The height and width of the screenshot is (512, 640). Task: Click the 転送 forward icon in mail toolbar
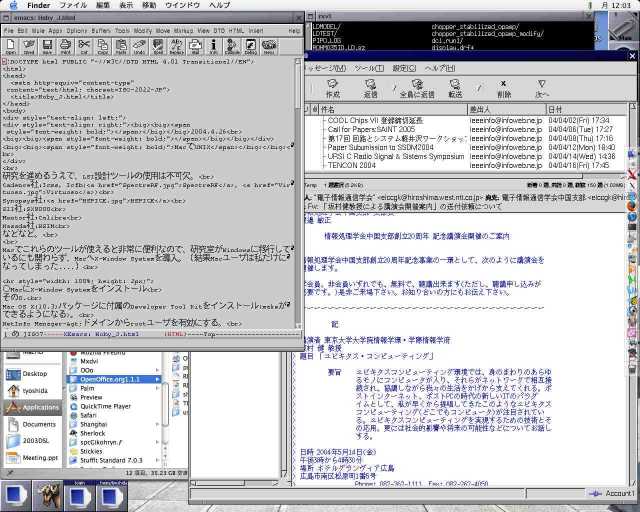(455, 88)
